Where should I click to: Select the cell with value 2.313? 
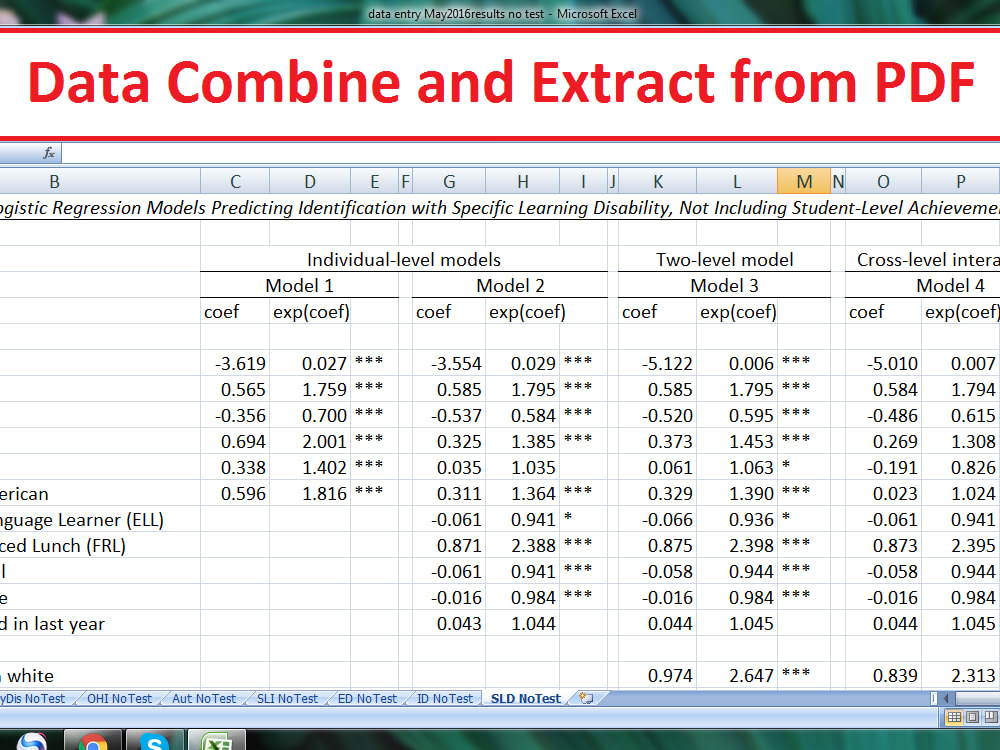[960, 675]
